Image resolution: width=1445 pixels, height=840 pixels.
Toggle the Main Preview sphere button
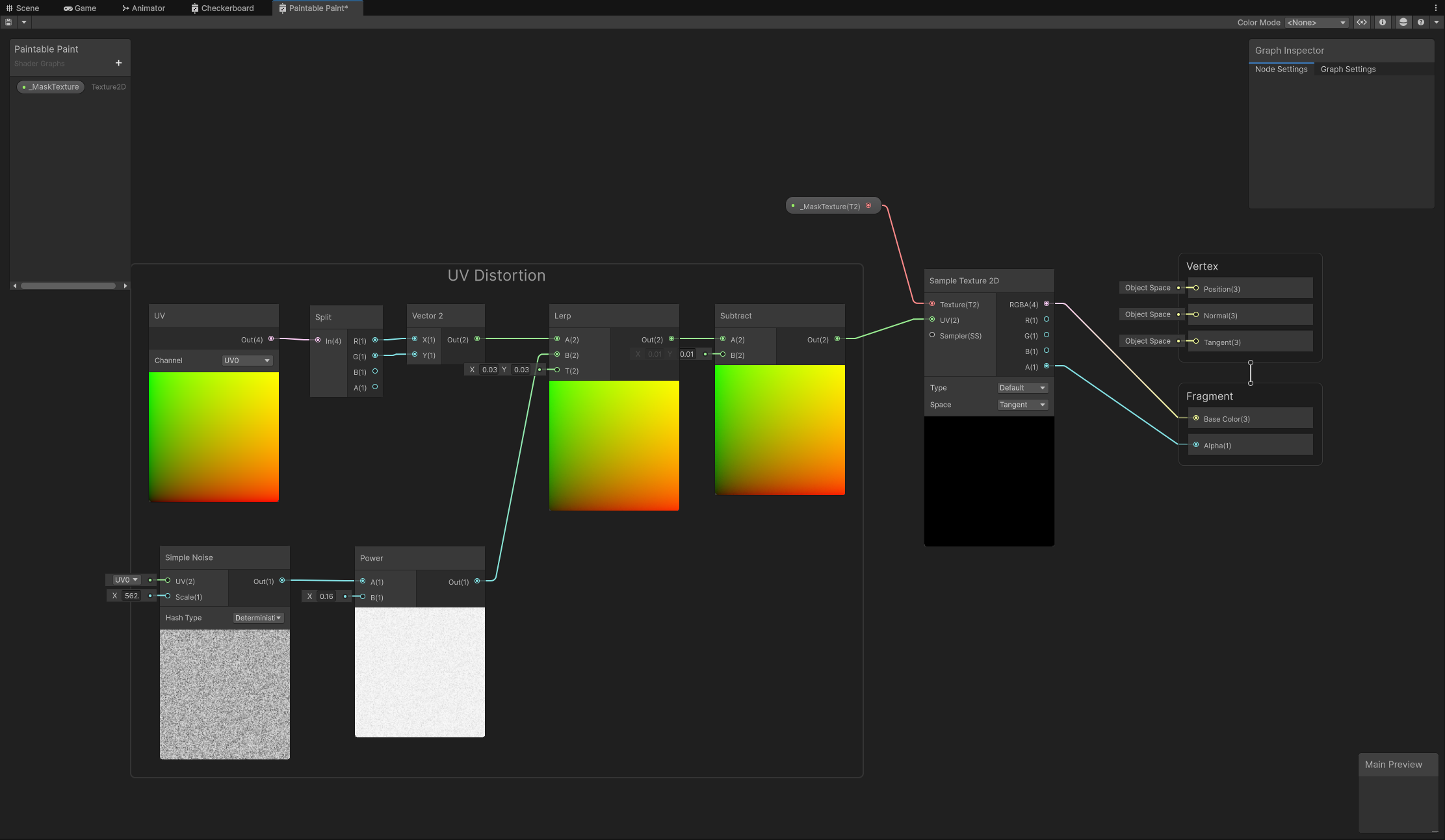pyautogui.click(x=1403, y=22)
